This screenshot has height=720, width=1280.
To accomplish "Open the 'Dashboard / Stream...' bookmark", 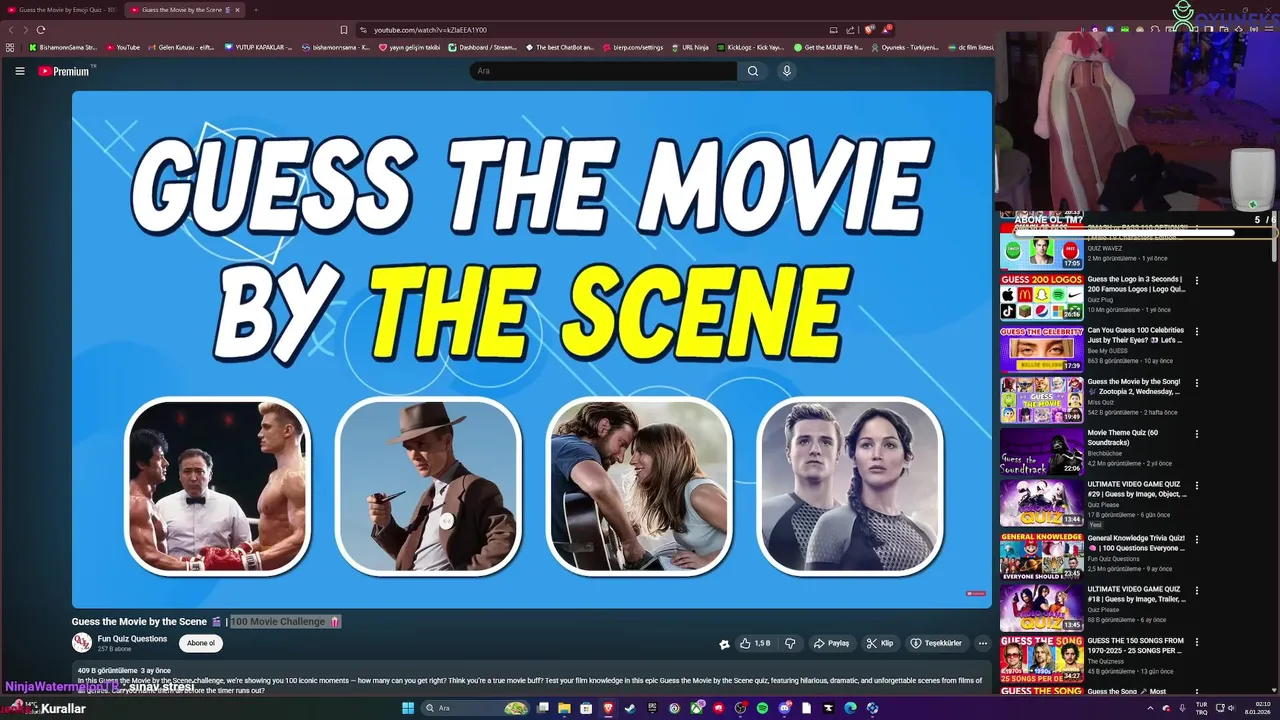I will [483, 47].
